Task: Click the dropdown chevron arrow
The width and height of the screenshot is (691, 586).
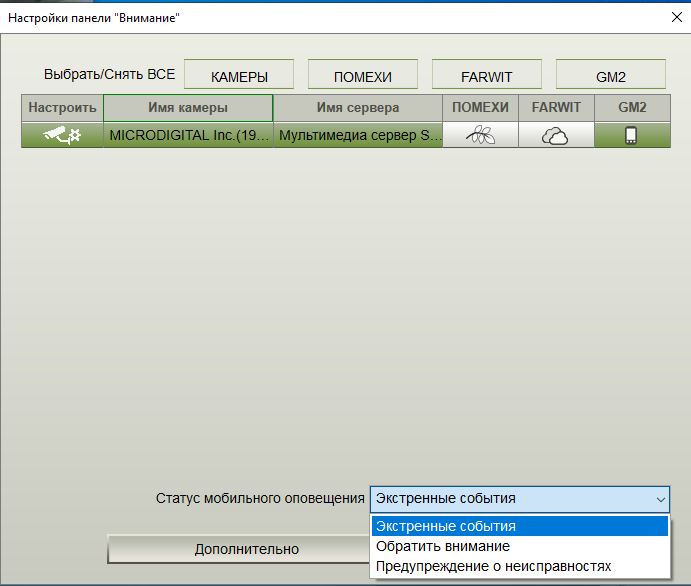Action: click(x=660, y=500)
